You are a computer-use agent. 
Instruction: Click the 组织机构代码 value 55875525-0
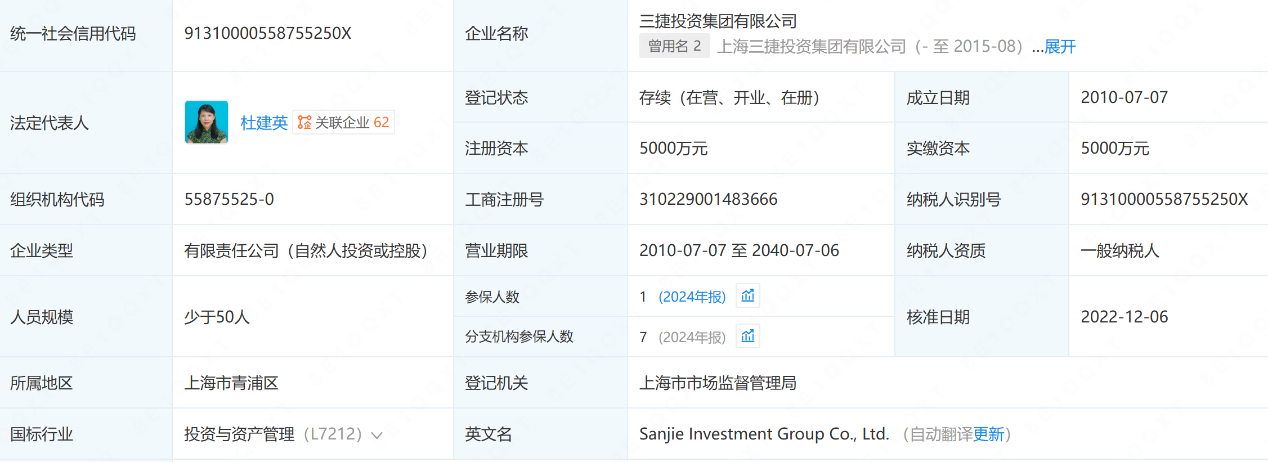229,199
